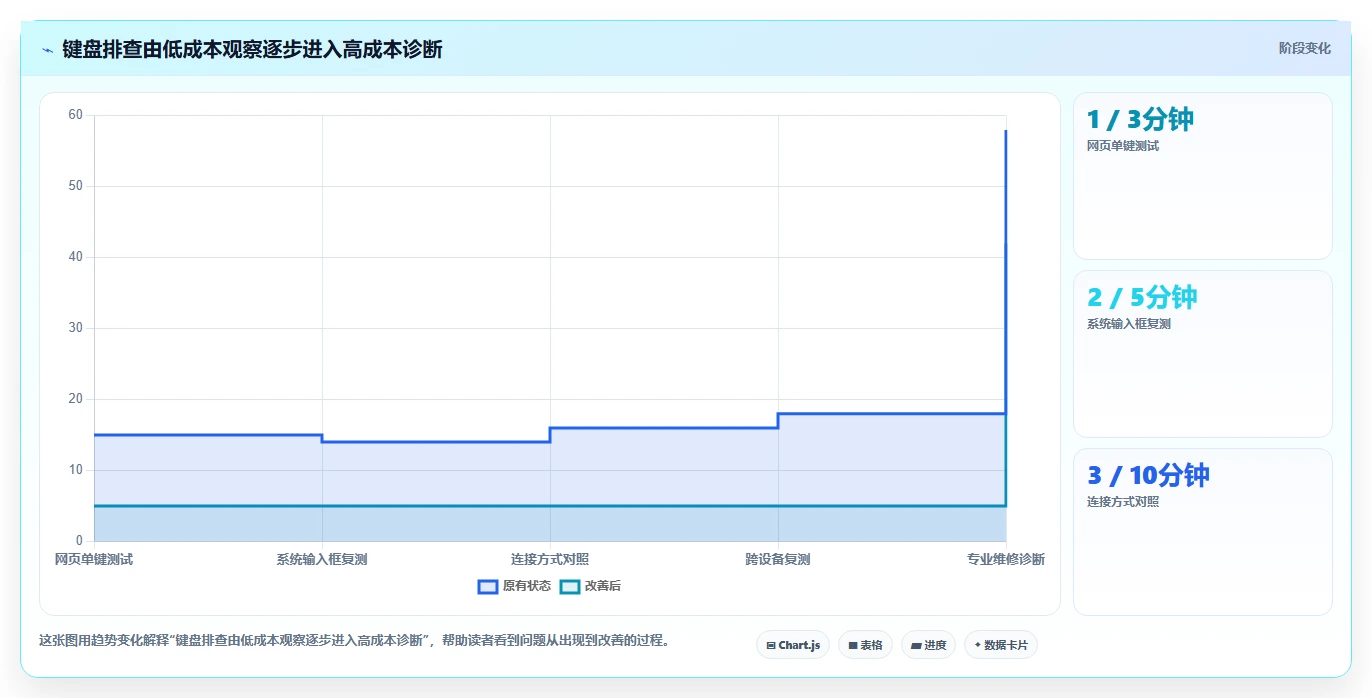Open the 3 / 10分钟 card
Viewport: 1372px width, 698px height.
coord(1202,532)
